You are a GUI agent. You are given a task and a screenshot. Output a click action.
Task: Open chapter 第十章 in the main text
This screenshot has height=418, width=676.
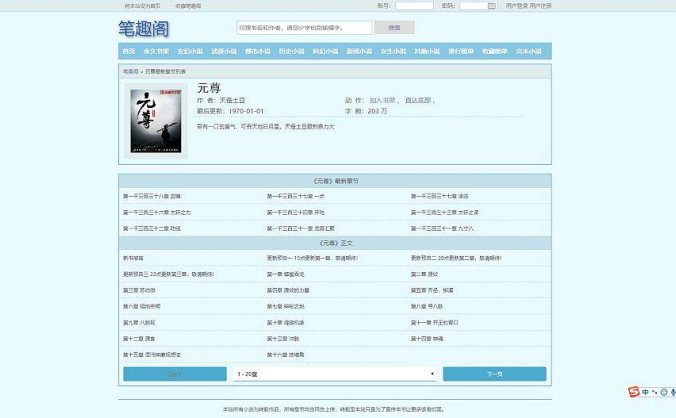coord(285,323)
